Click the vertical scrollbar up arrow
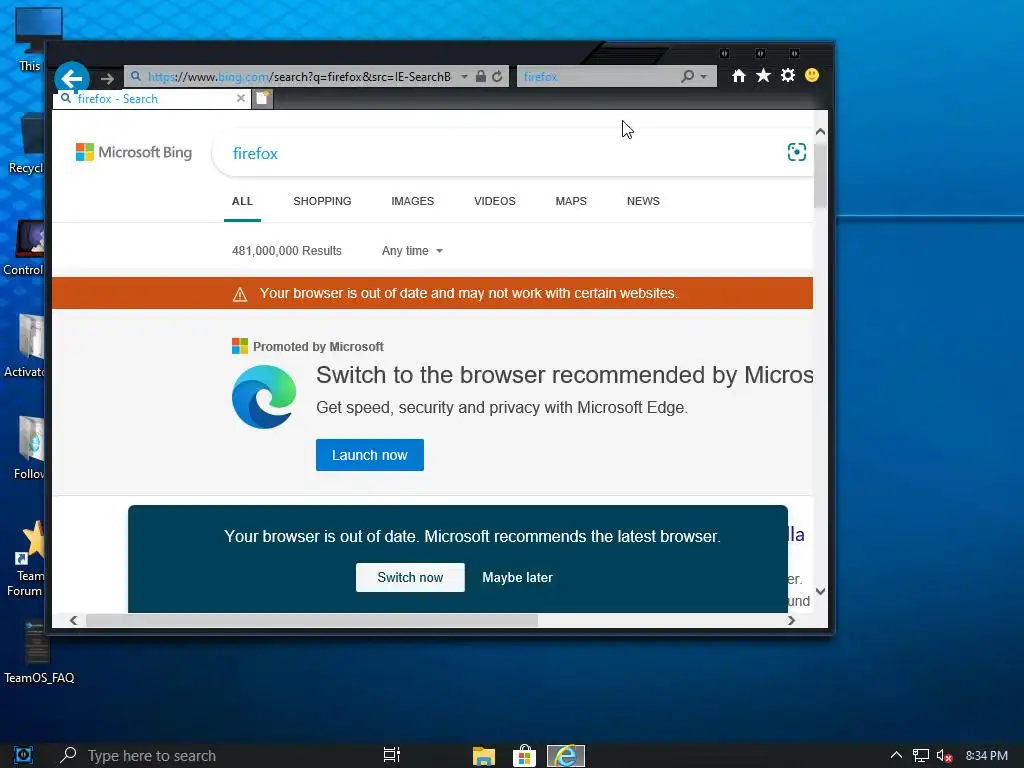This screenshot has height=768, width=1024. click(x=820, y=132)
